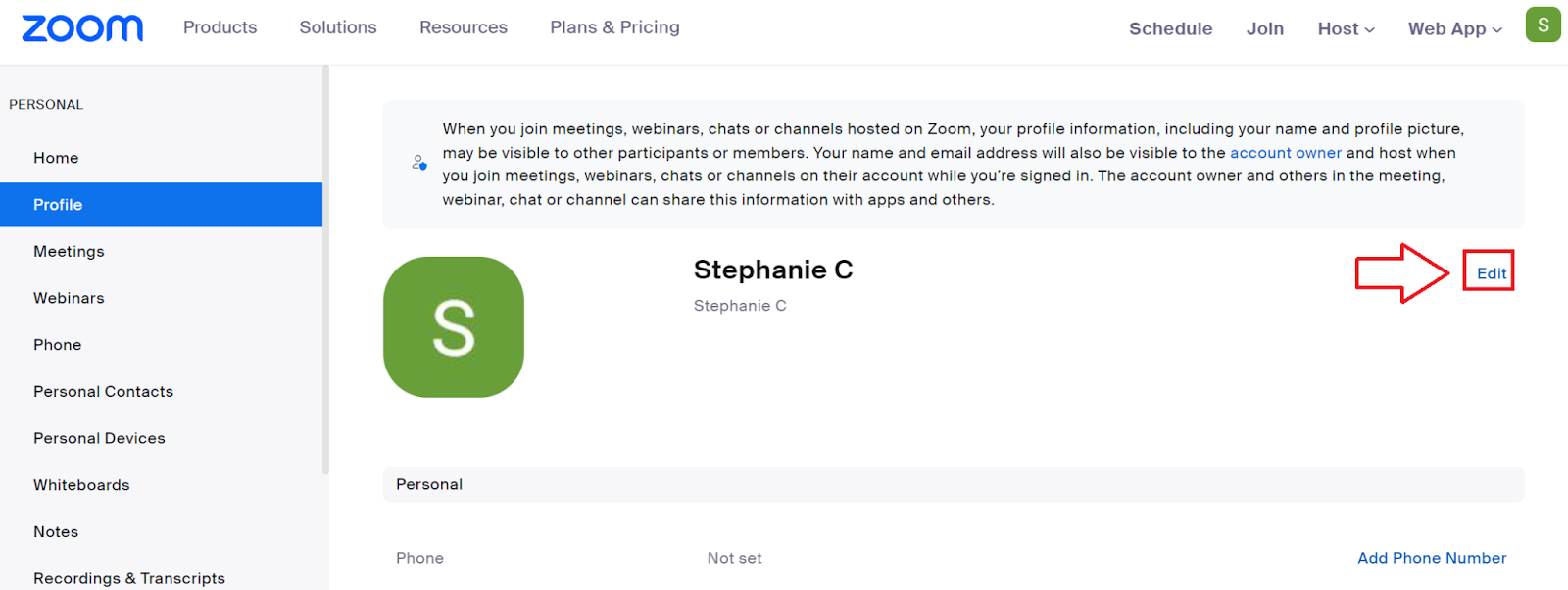
Task: Click the Zoom logo
Action: (x=82, y=28)
